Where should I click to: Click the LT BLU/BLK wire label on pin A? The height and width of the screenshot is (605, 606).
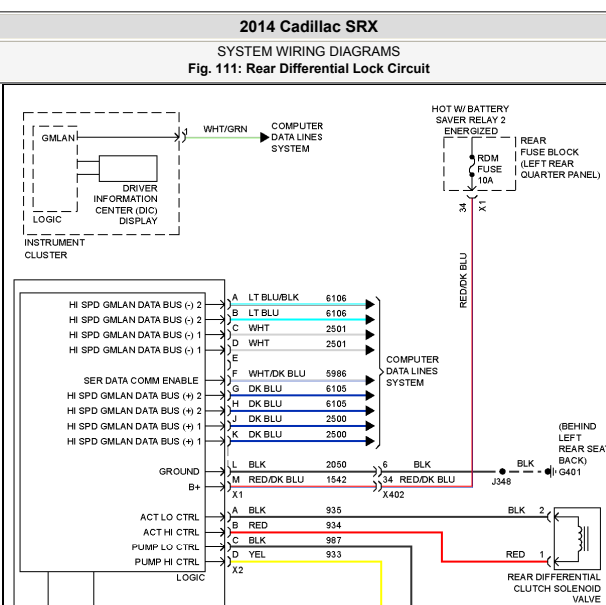click(273, 297)
